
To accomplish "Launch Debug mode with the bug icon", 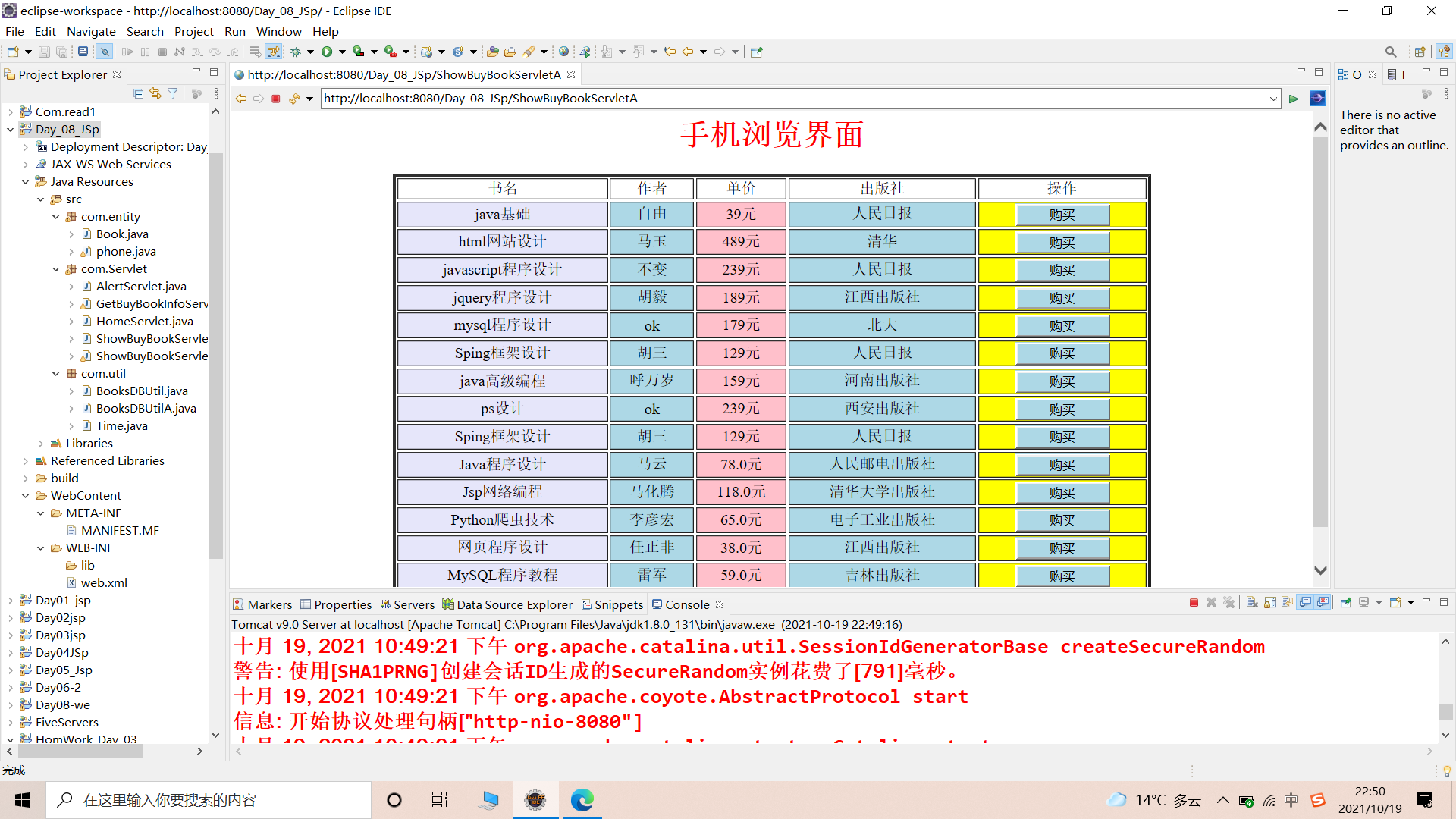I will point(295,52).
